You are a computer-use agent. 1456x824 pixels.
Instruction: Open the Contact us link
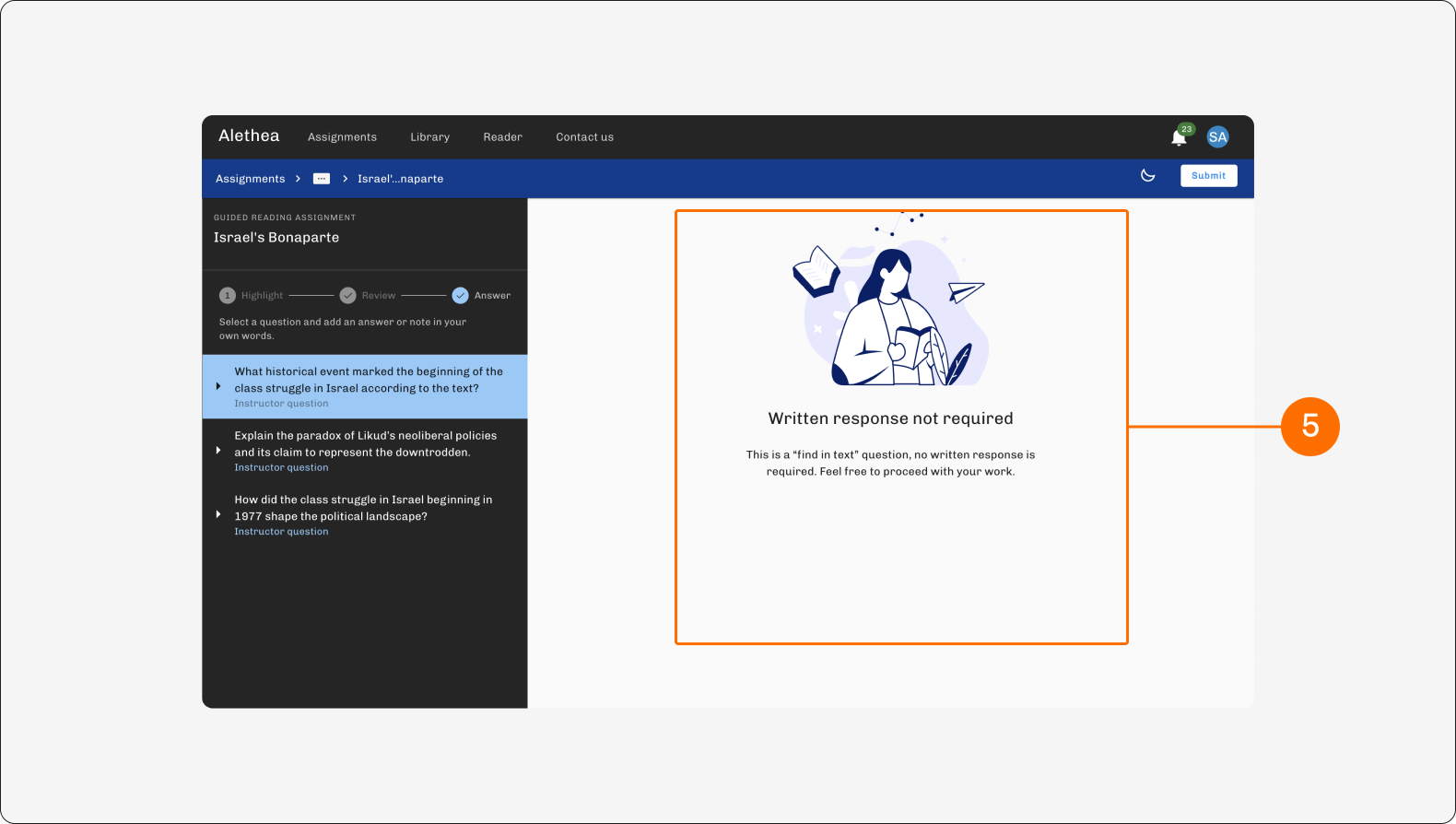(584, 137)
